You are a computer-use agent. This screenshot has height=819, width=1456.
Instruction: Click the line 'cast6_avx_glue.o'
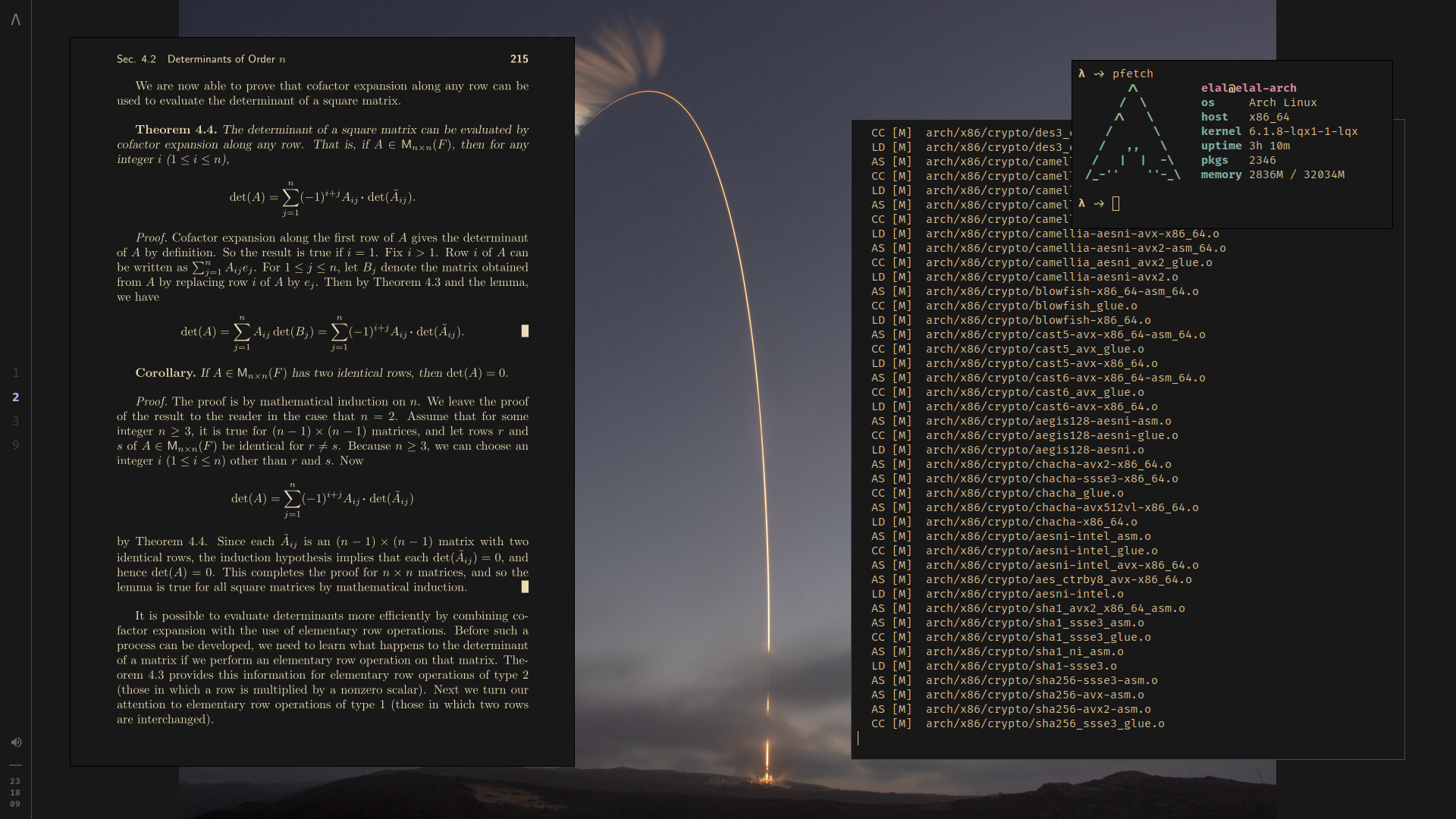coord(1008,392)
